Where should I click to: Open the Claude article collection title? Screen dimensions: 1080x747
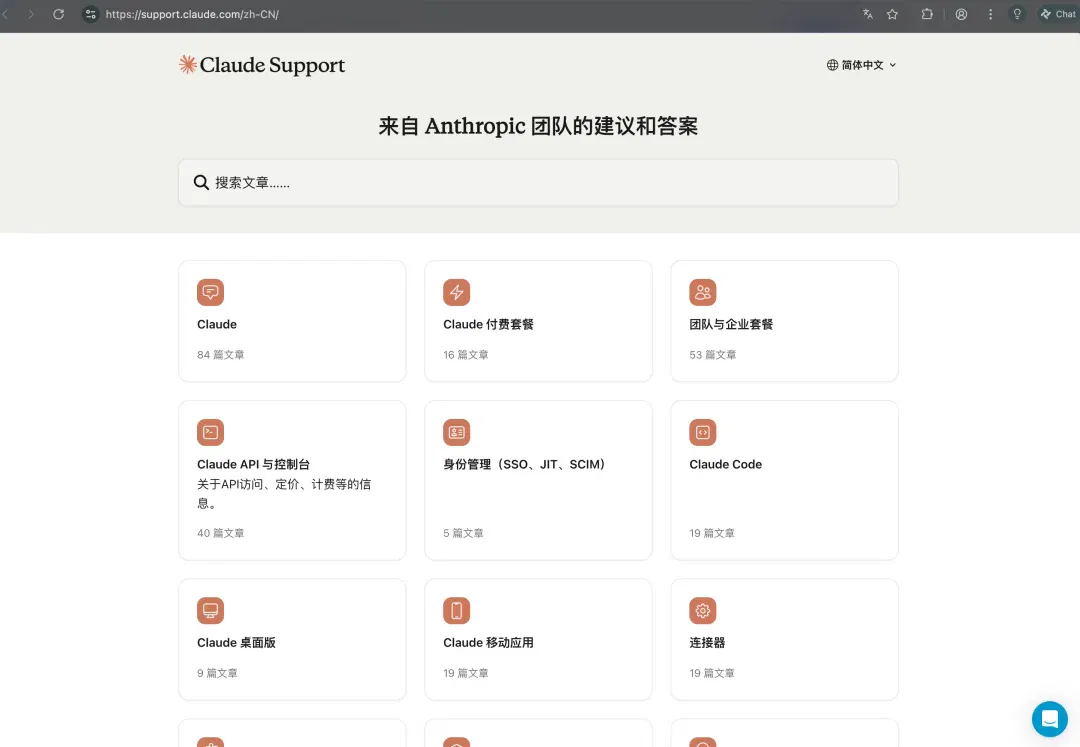[217, 324]
